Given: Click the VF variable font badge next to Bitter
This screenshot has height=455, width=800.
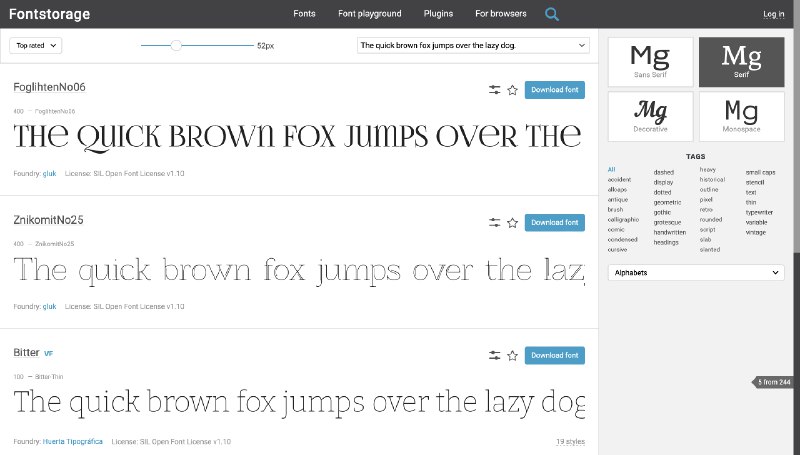Looking at the screenshot, I should coord(48,353).
